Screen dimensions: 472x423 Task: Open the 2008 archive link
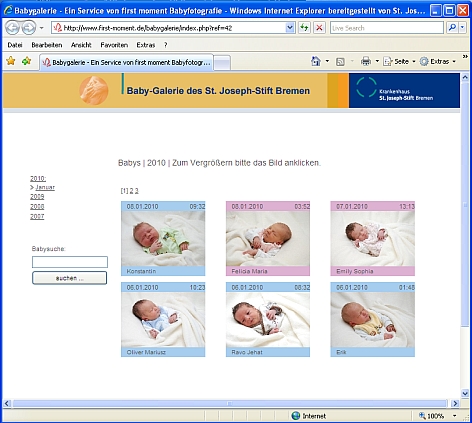pyautogui.click(x=37, y=207)
